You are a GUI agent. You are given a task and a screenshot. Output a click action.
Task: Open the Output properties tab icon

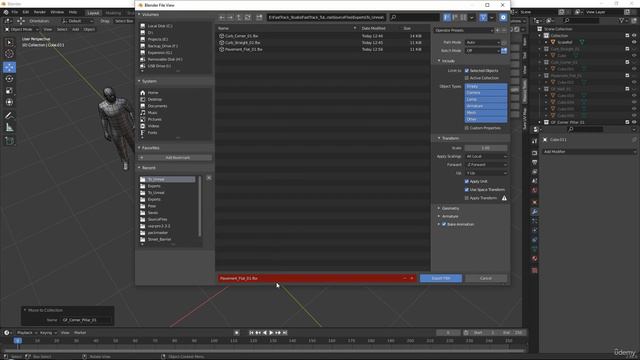[x=534, y=162]
